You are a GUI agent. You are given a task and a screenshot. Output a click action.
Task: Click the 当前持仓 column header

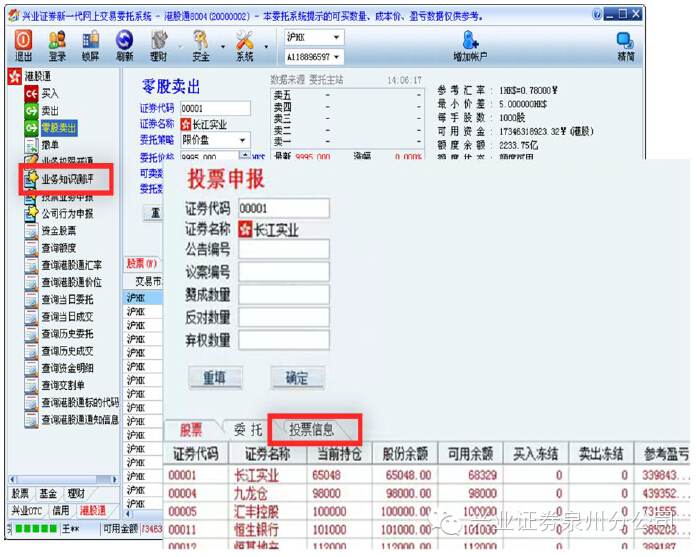[x=339, y=454]
